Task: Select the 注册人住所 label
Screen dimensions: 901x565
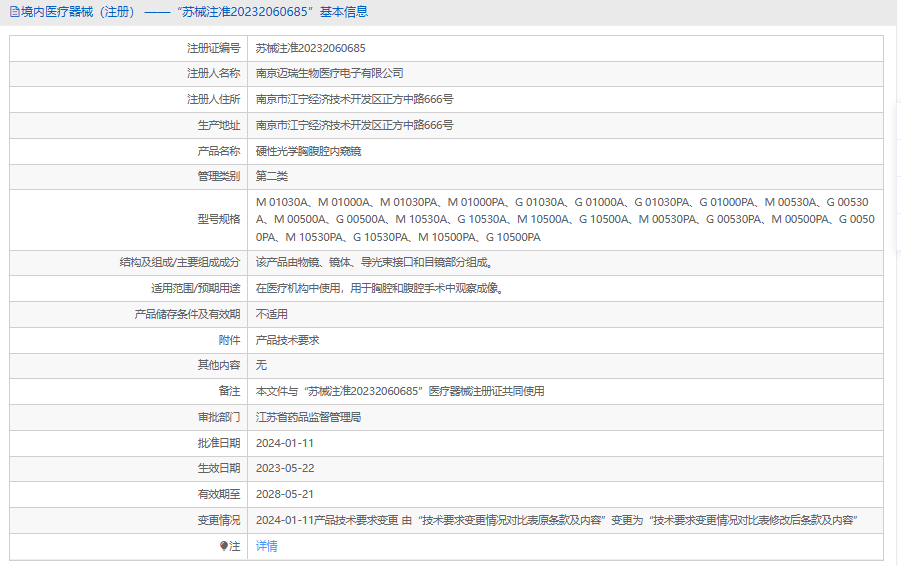Action: pos(214,99)
